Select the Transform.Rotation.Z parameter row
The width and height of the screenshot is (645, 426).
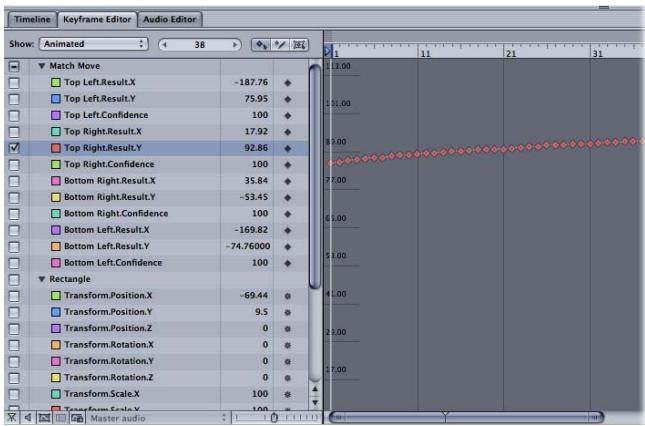pos(156,377)
